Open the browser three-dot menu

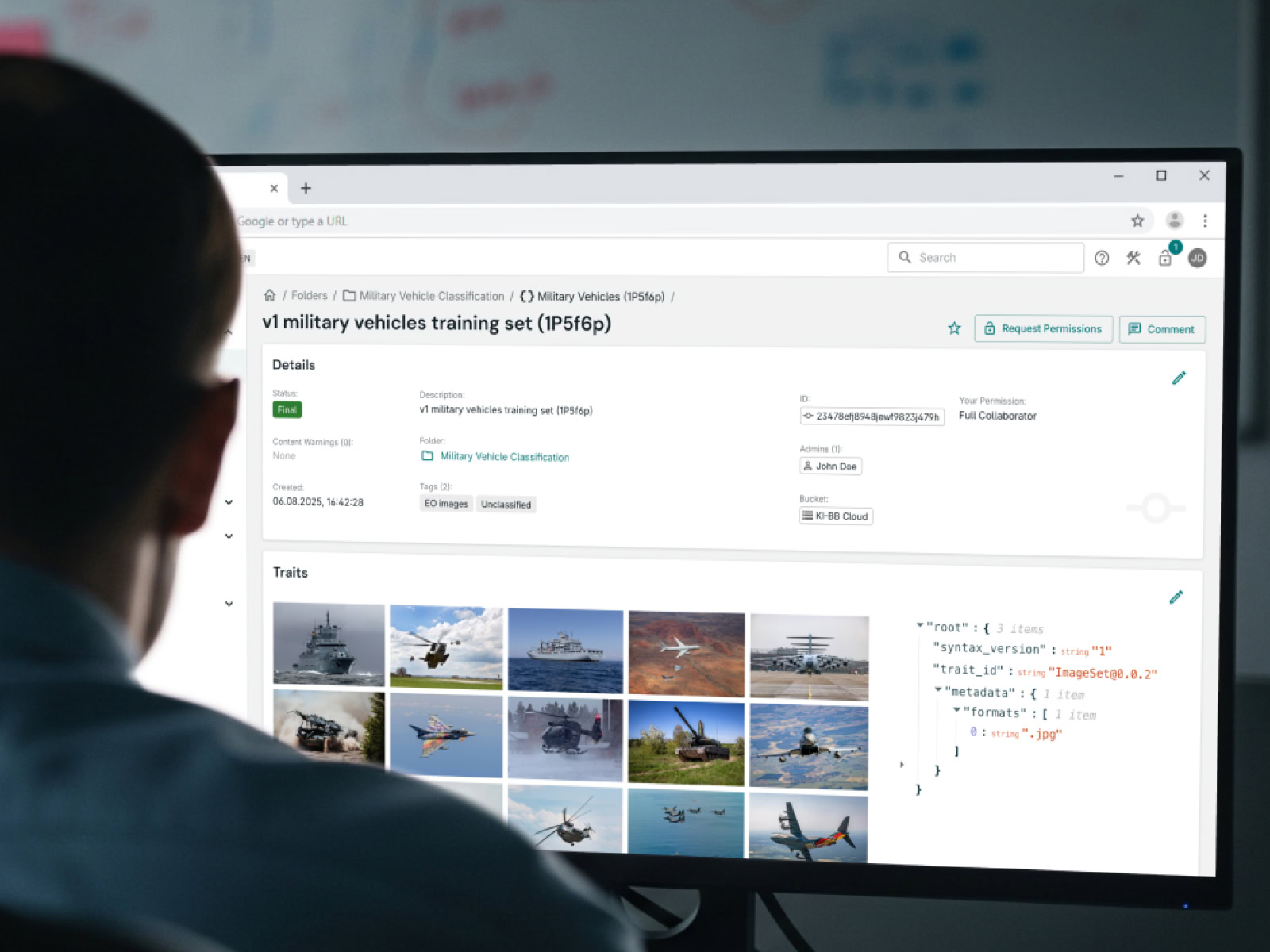click(x=1205, y=221)
